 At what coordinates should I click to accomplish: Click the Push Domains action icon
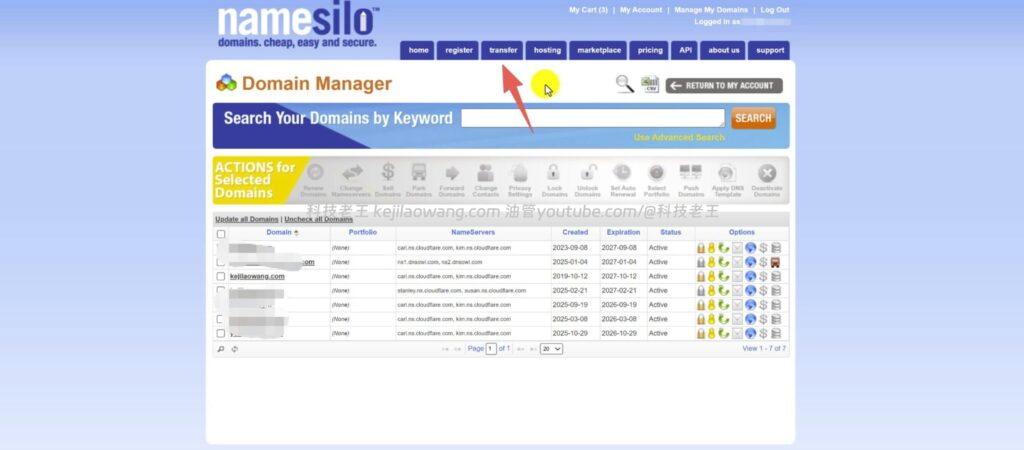click(690, 172)
